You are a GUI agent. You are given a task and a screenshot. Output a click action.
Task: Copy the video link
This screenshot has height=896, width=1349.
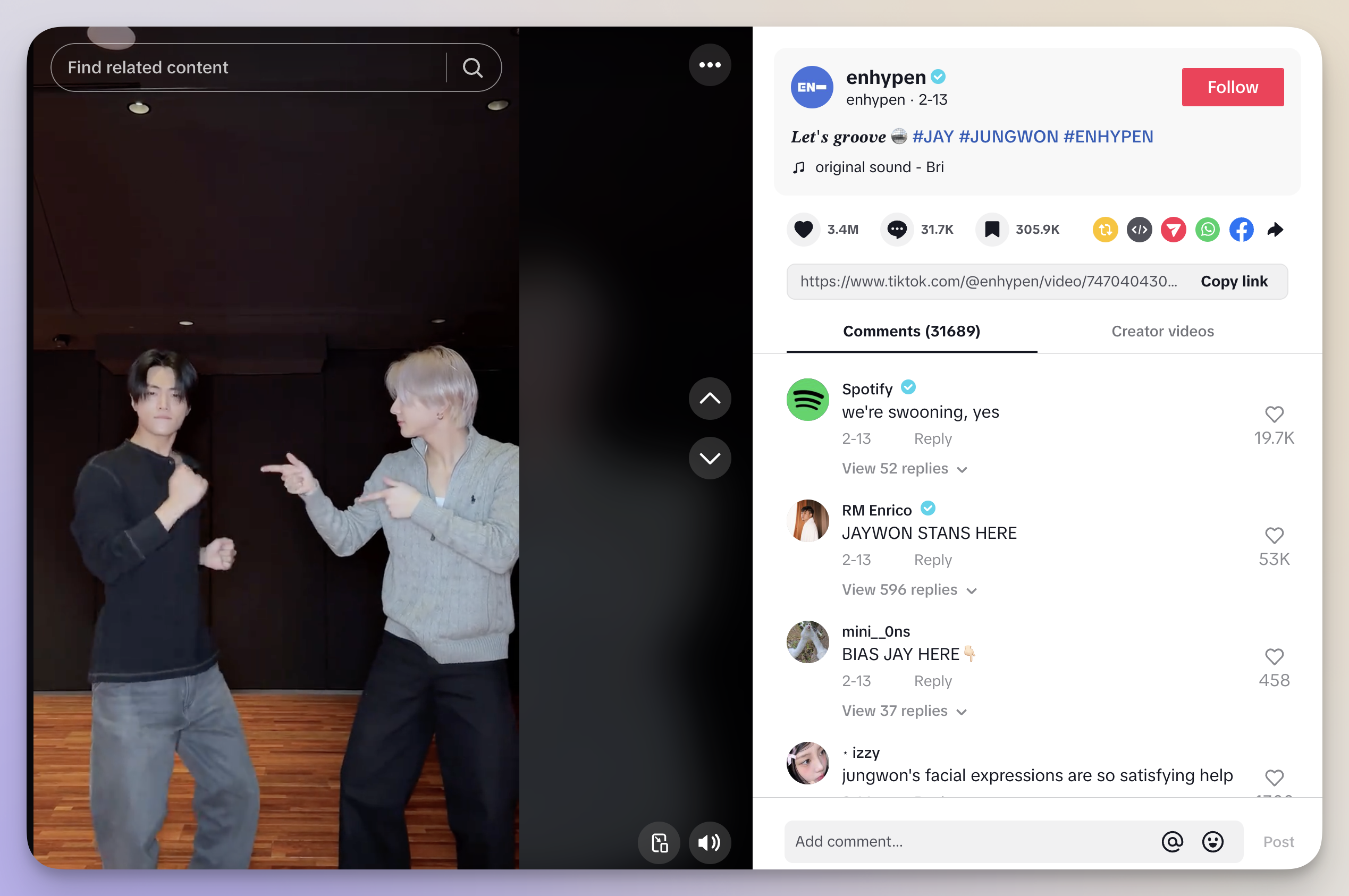click(x=1234, y=281)
